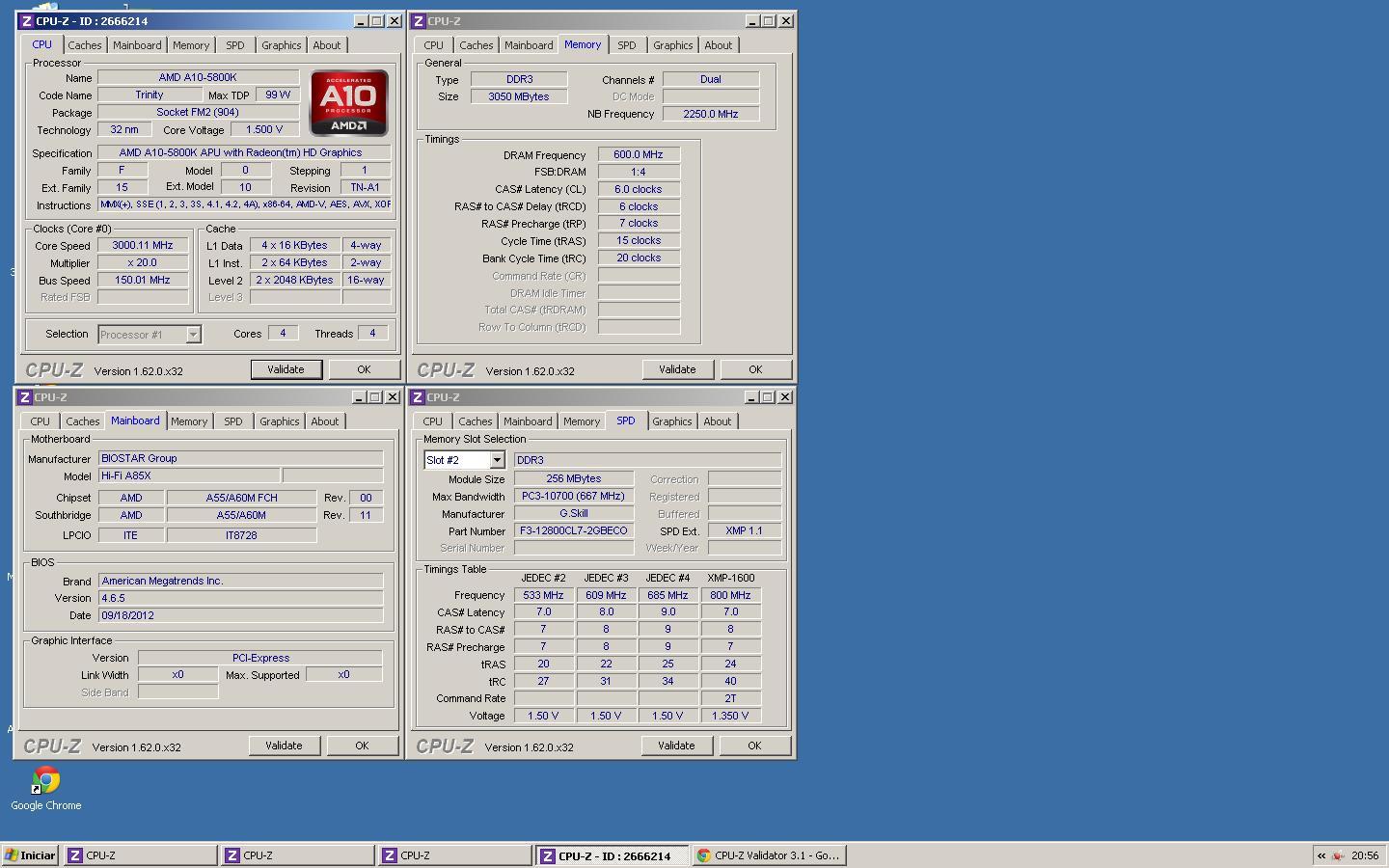Click Size 3050 MBytes value
This screenshot has width=1389, height=868.
coord(519,96)
